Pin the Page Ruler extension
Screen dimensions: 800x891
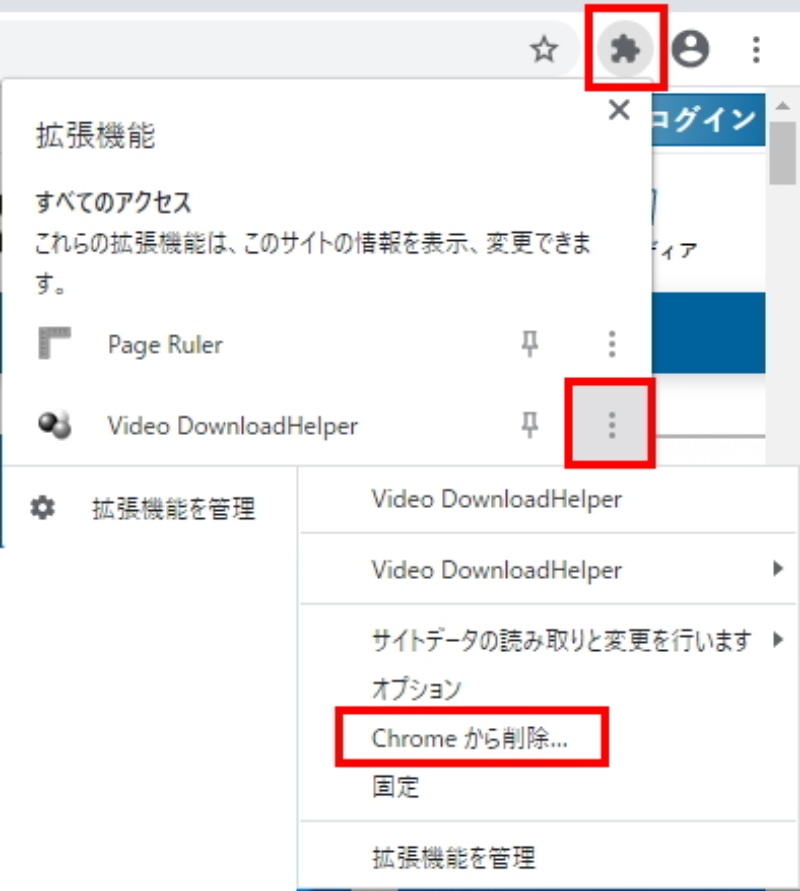pos(530,345)
